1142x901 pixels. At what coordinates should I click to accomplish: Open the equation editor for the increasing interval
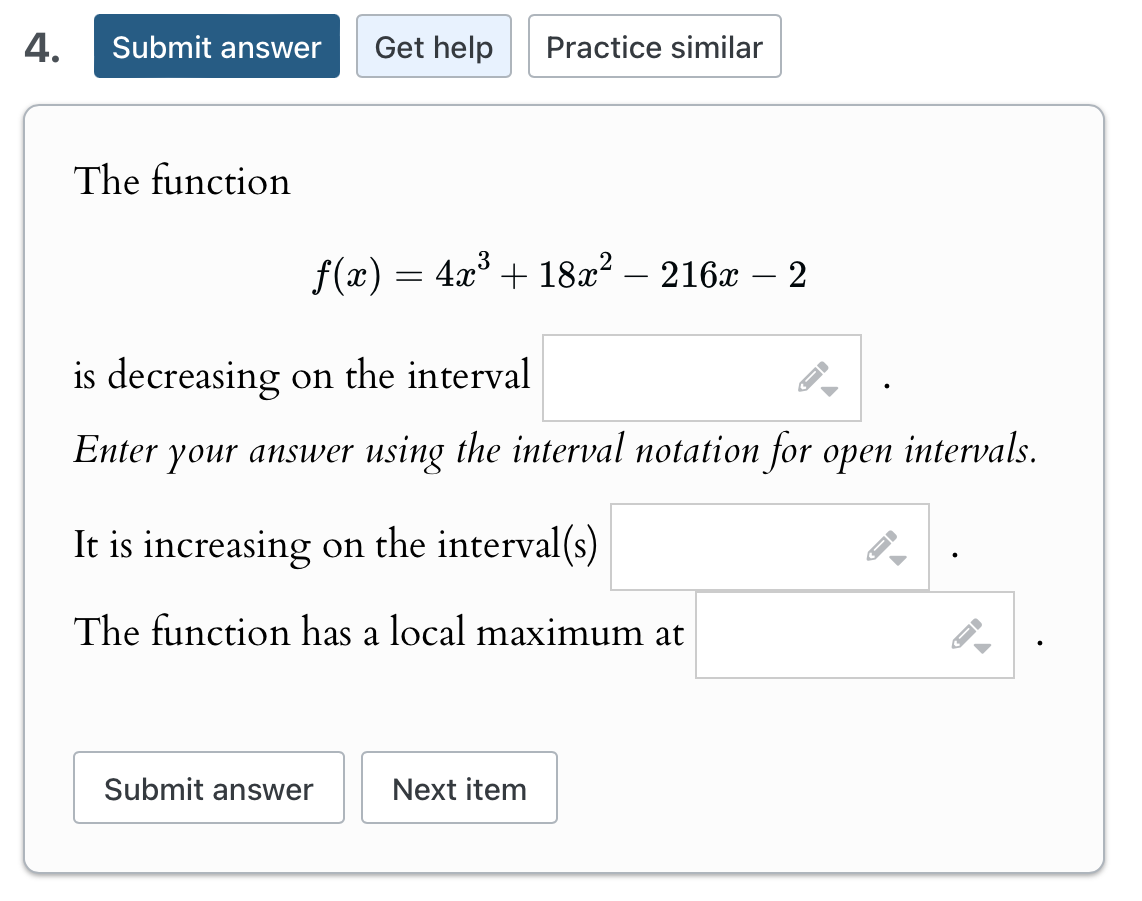point(882,545)
